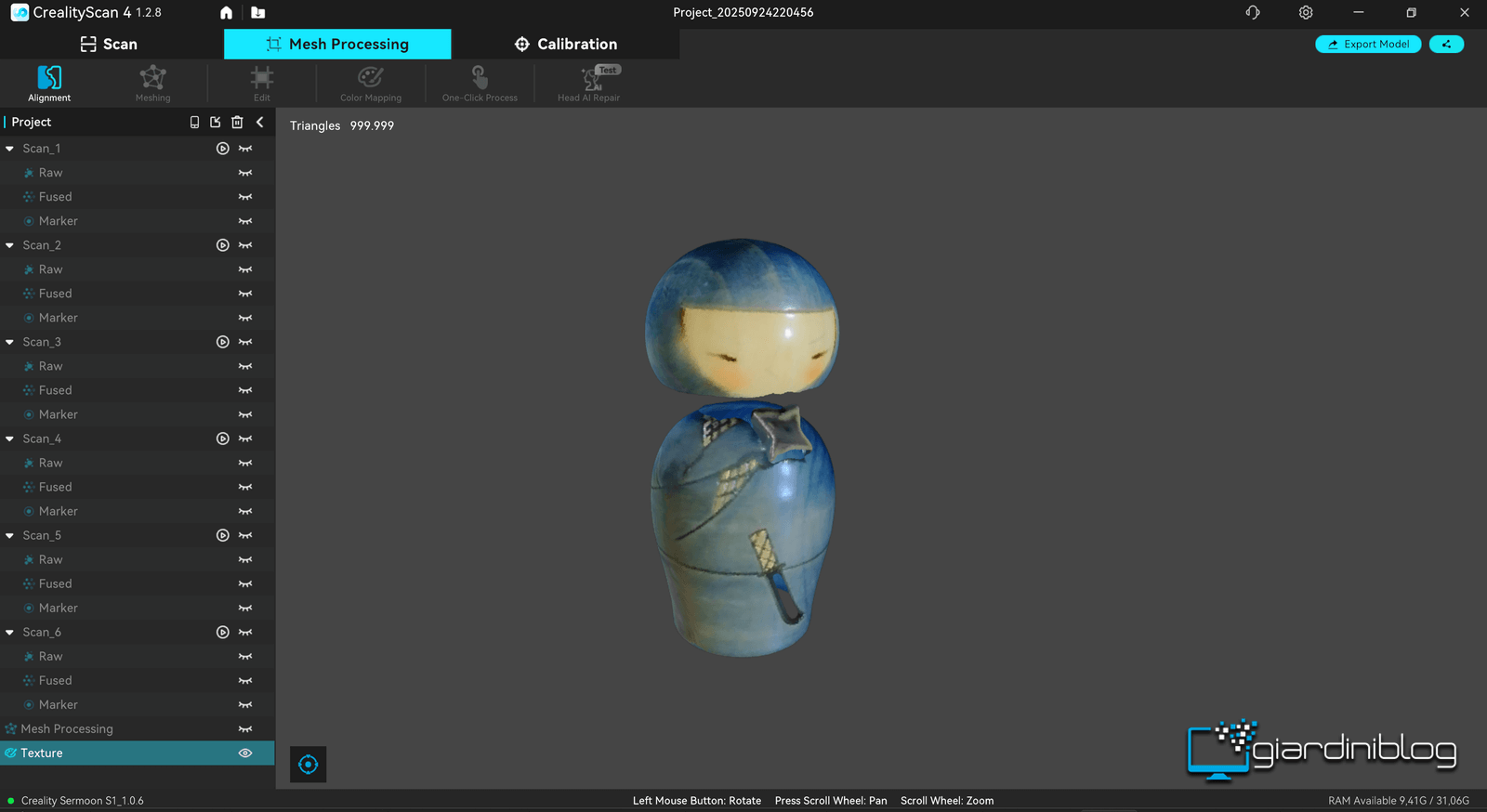Toggle visibility of Mesh Processing item
The height and width of the screenshot is (812, 1487).
245,729
